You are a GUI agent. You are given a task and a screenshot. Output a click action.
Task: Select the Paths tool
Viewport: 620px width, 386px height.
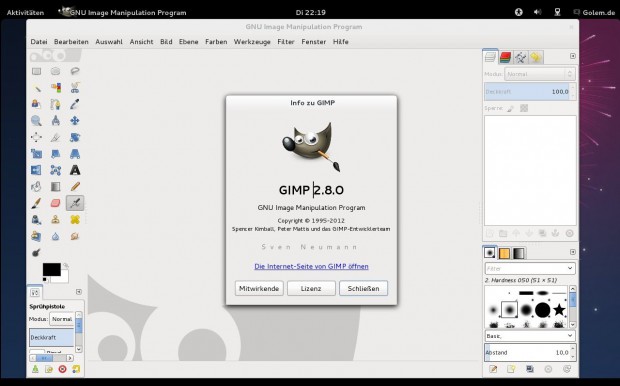tap(55, 104)
